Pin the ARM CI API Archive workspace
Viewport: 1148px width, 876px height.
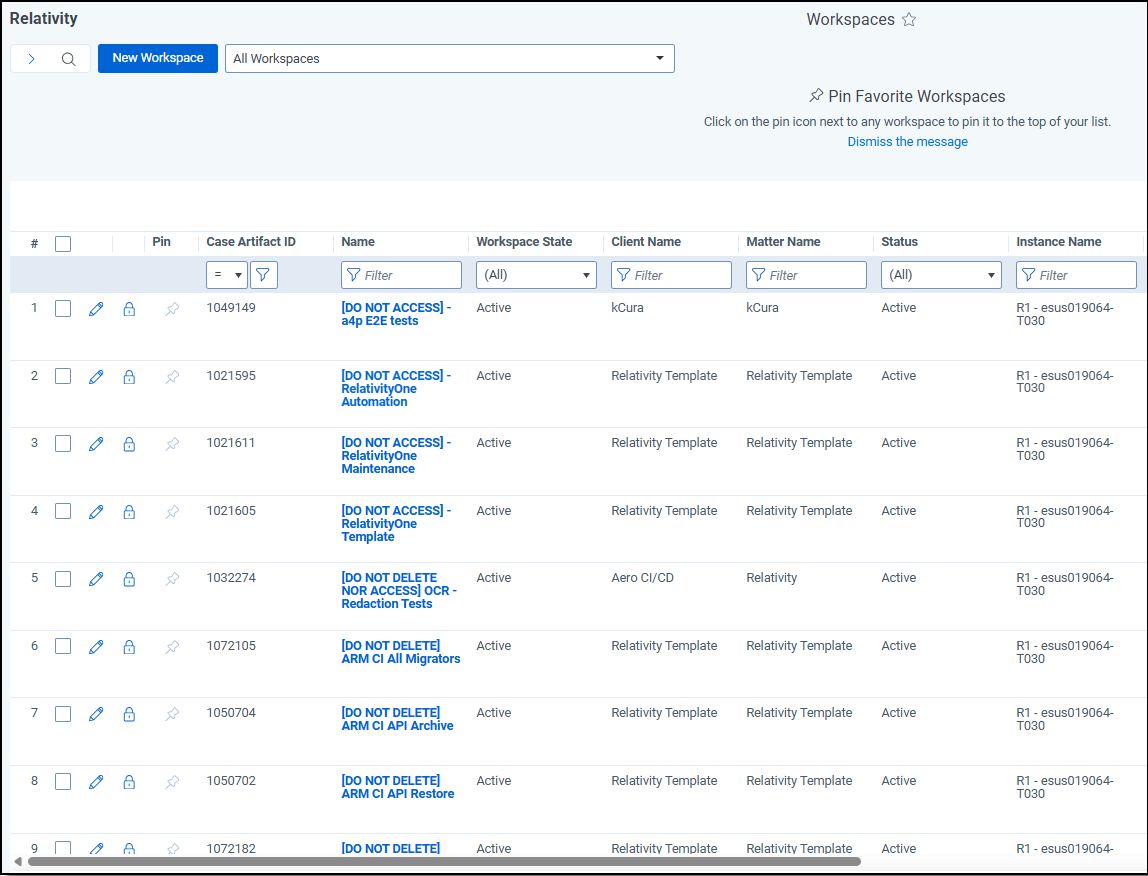[172, 713]
